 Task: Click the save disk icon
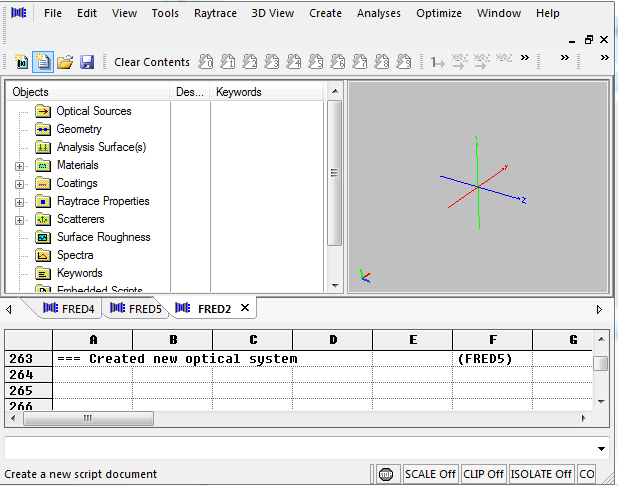tap(87, 62)
